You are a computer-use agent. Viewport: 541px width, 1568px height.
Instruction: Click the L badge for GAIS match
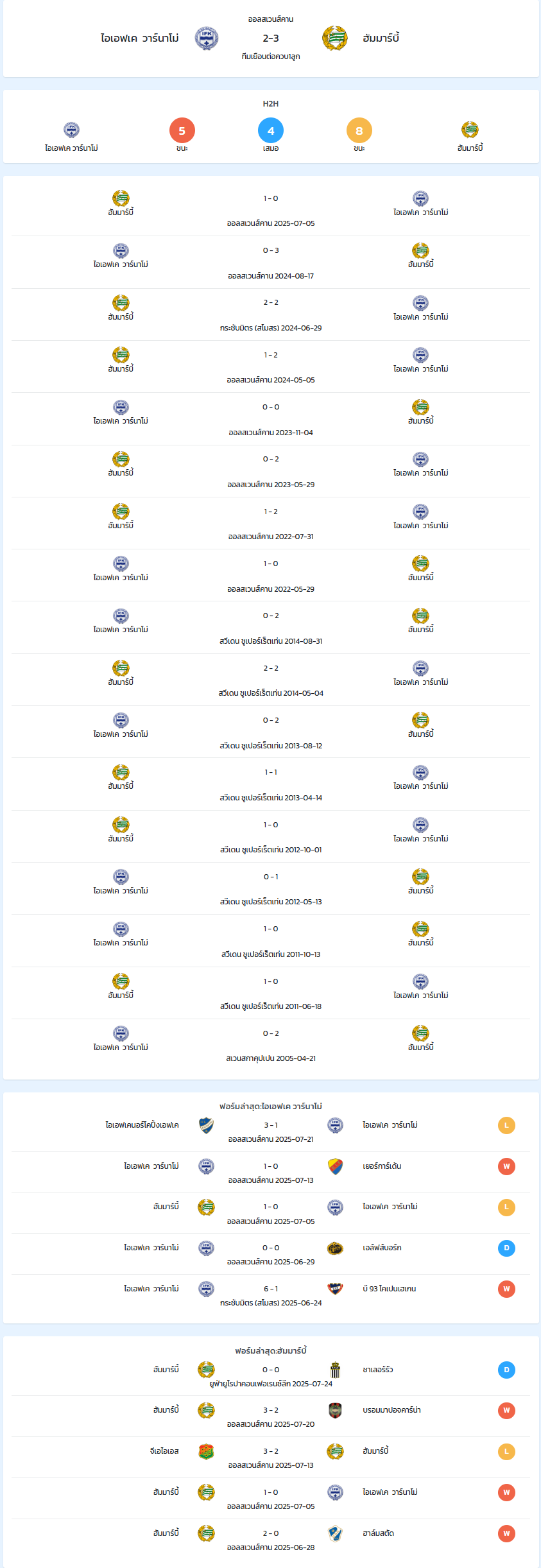pyautogui.click(x=506, y=1451)
